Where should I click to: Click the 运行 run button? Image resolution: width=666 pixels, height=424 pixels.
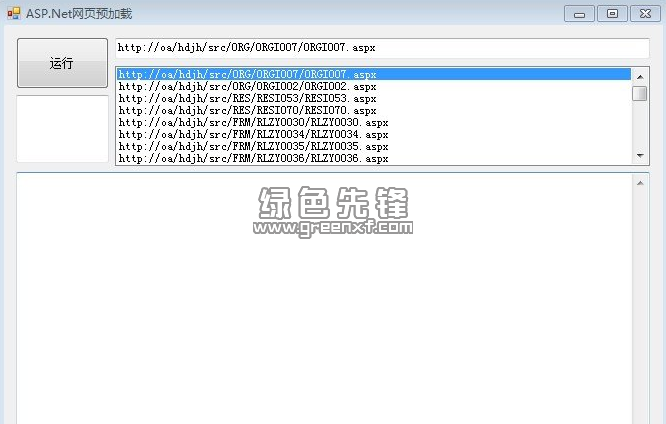click(x=62, y=63)
